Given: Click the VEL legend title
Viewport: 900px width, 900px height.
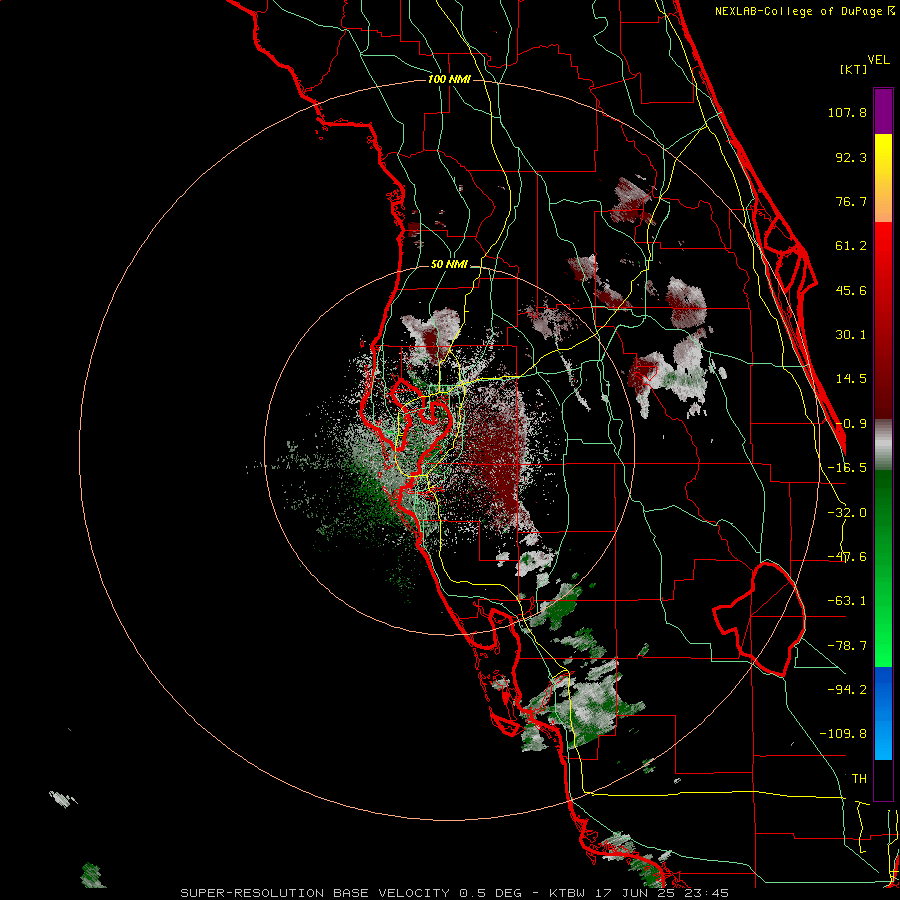Looking at the screenshot, I should (x=878, y=60).
